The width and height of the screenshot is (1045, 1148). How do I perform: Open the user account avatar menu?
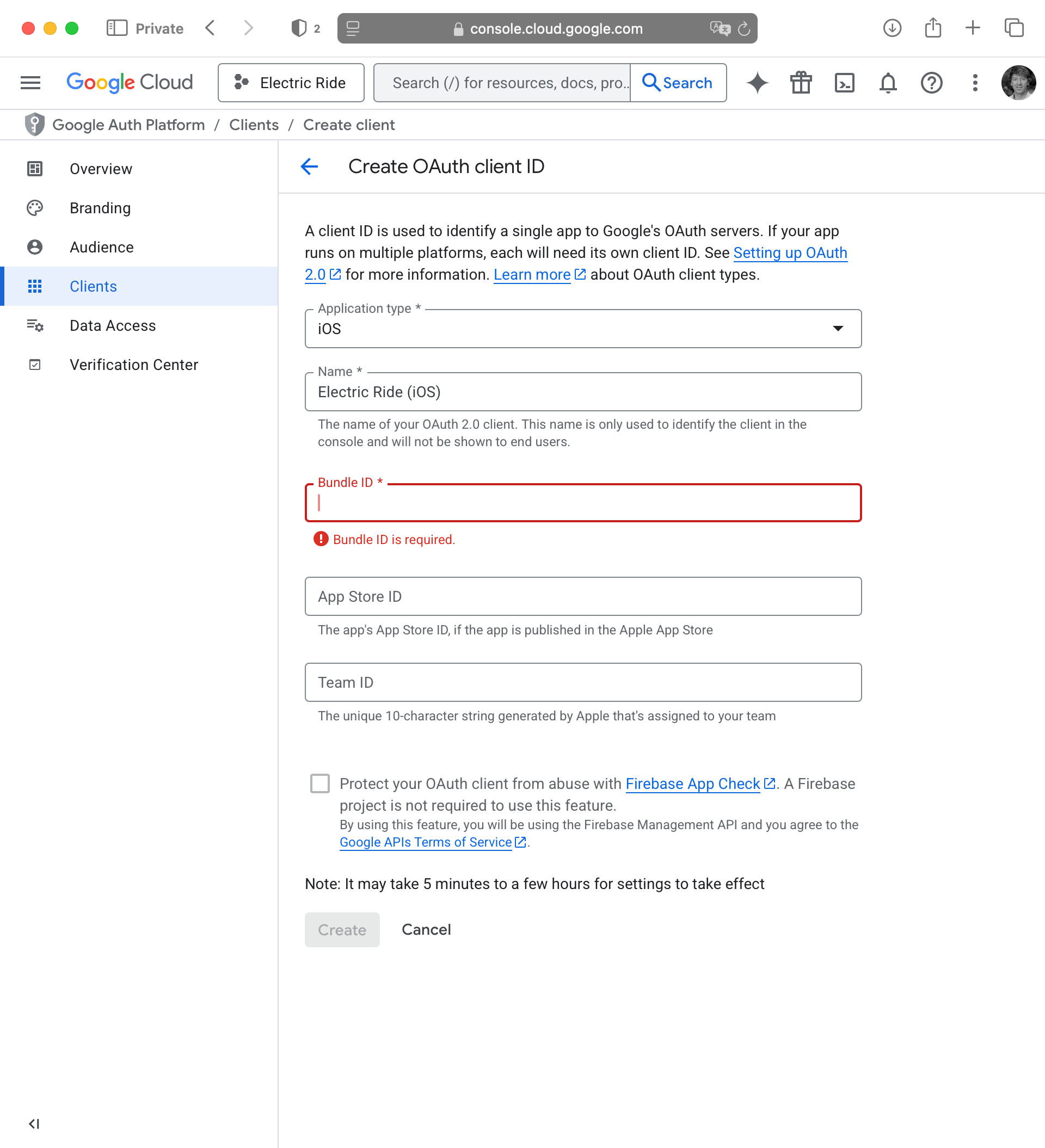(1018, 83)
